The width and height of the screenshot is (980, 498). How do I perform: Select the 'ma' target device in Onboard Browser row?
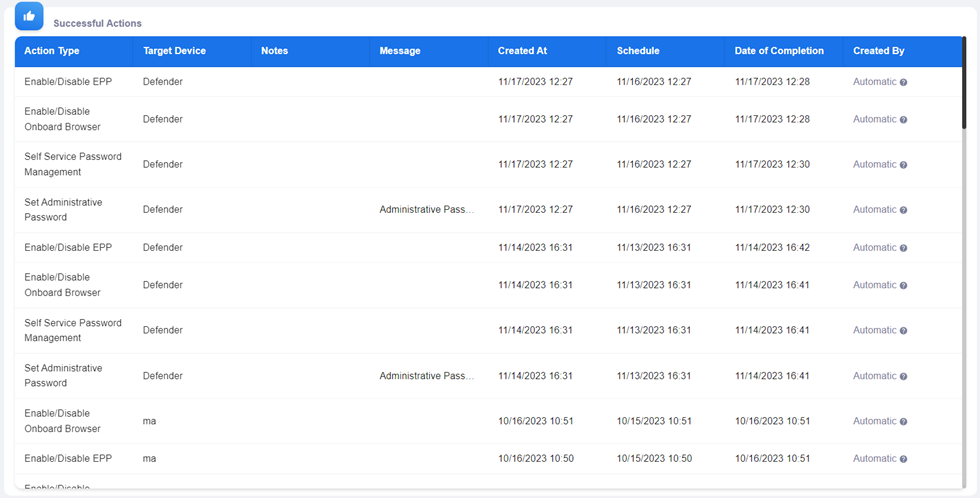click(x=149, y=421)
